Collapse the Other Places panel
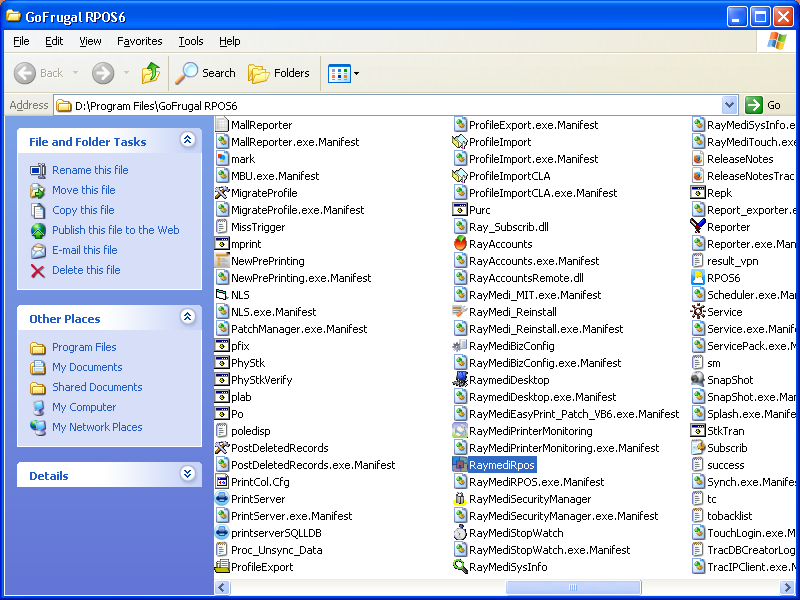 click(x=187, y=318)
